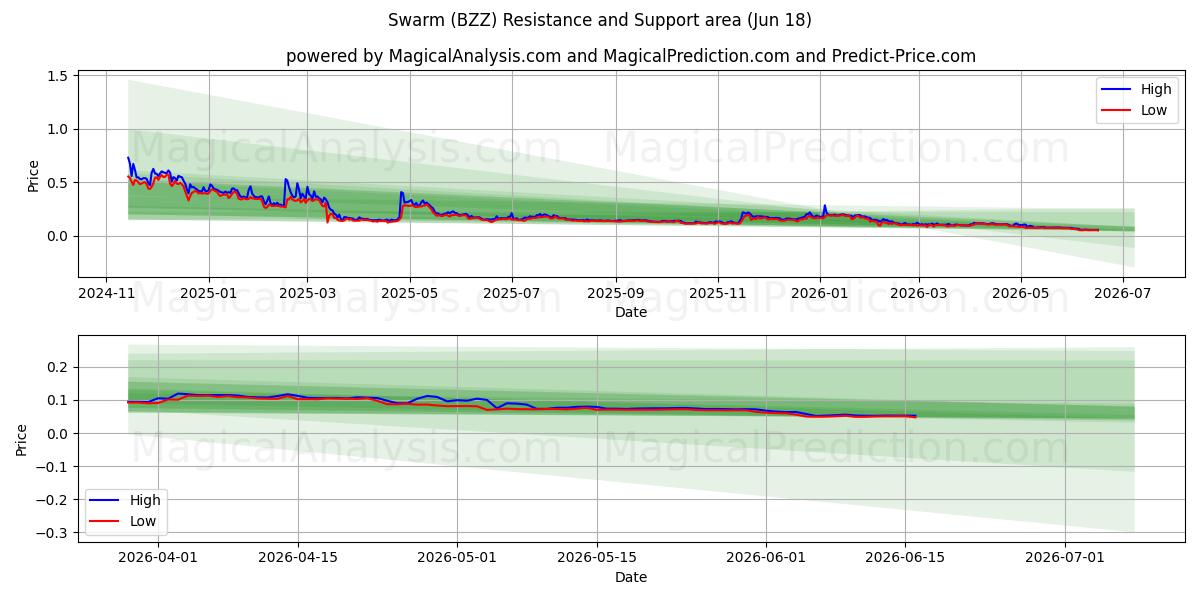Click the '2025-05' x-axis label

pos(410,294)
